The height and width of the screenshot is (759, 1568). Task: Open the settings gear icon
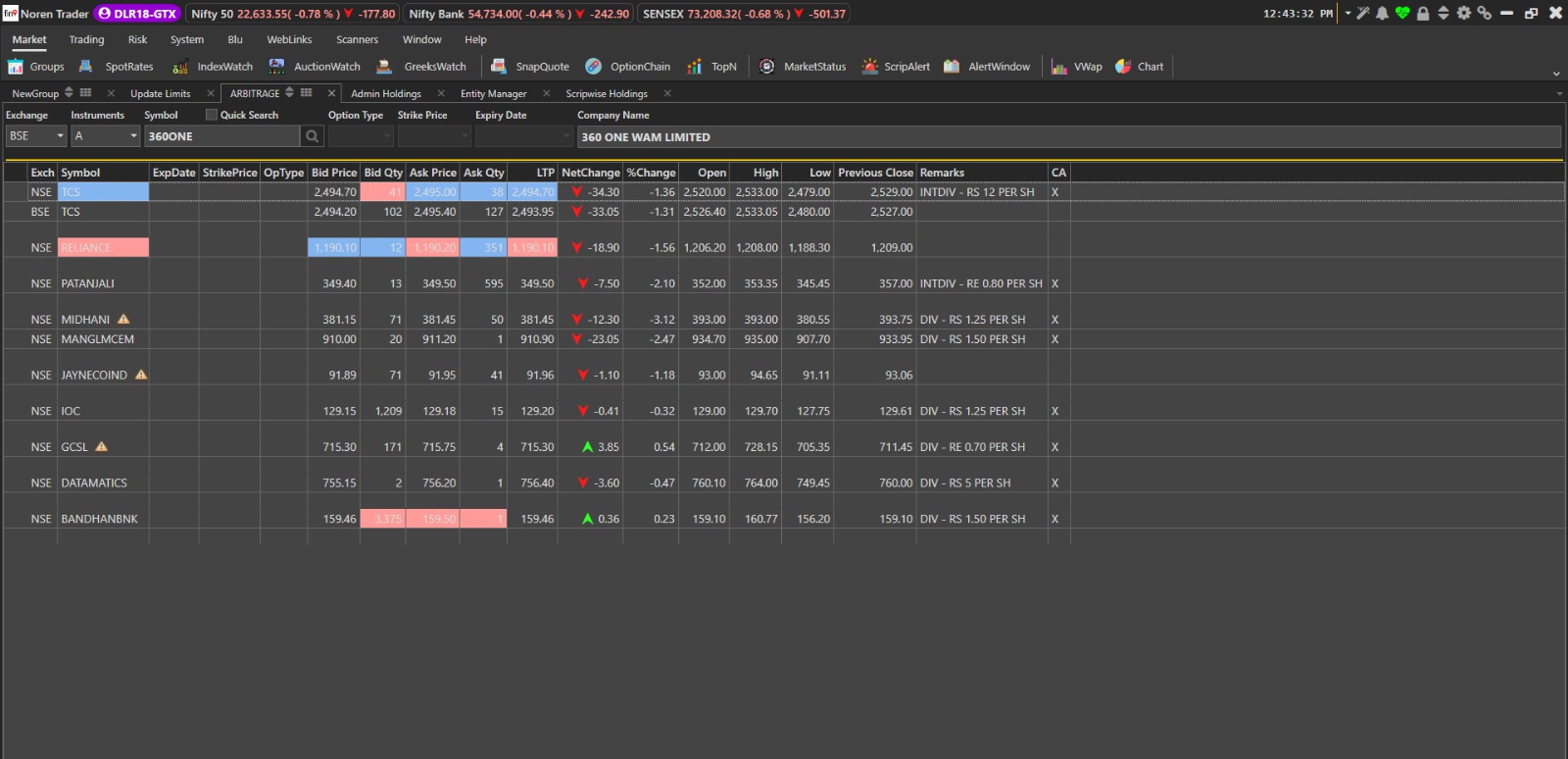point(1464,14)
